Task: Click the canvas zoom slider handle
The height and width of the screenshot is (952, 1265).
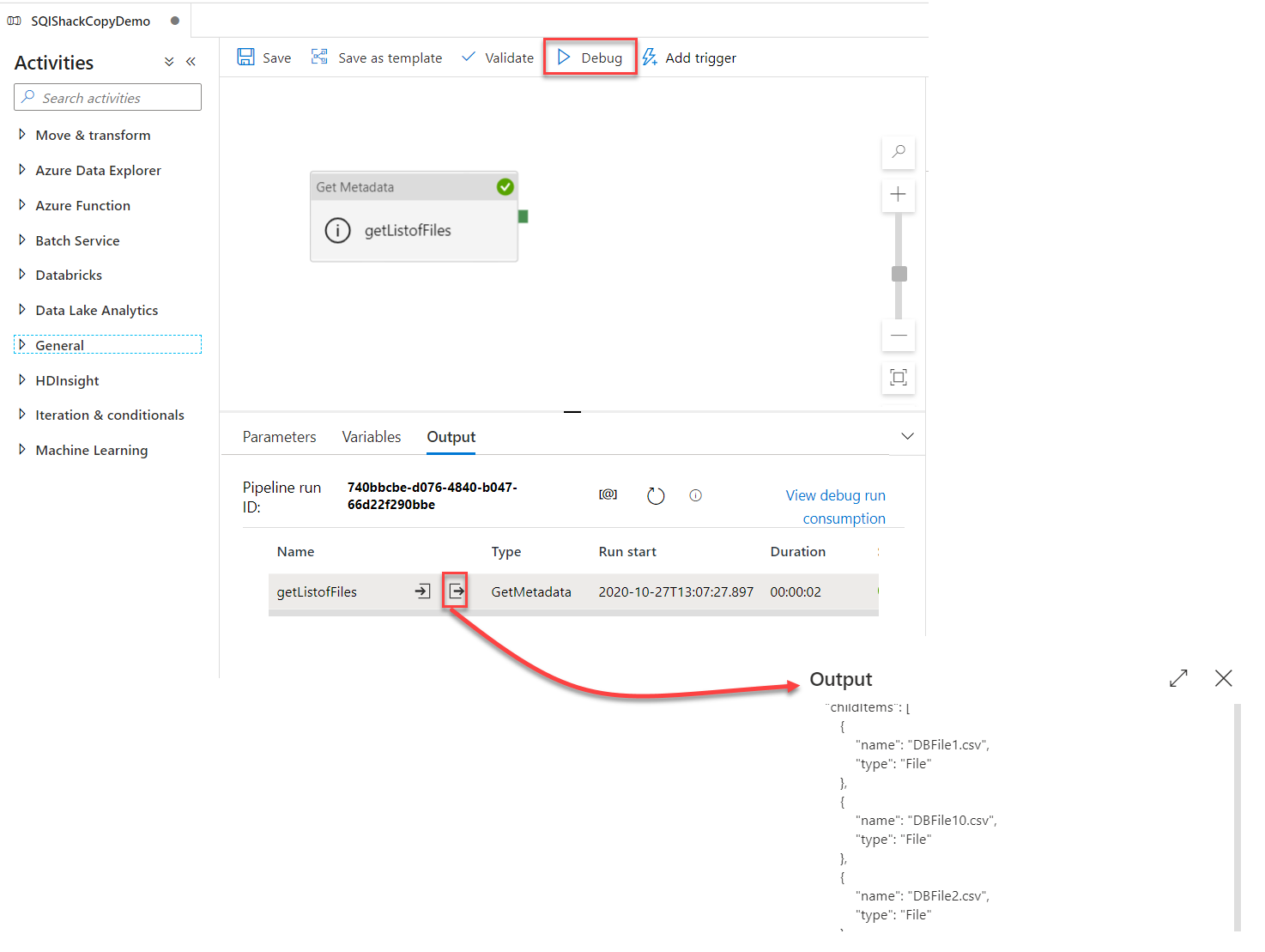Action: (x=899, y=274)
